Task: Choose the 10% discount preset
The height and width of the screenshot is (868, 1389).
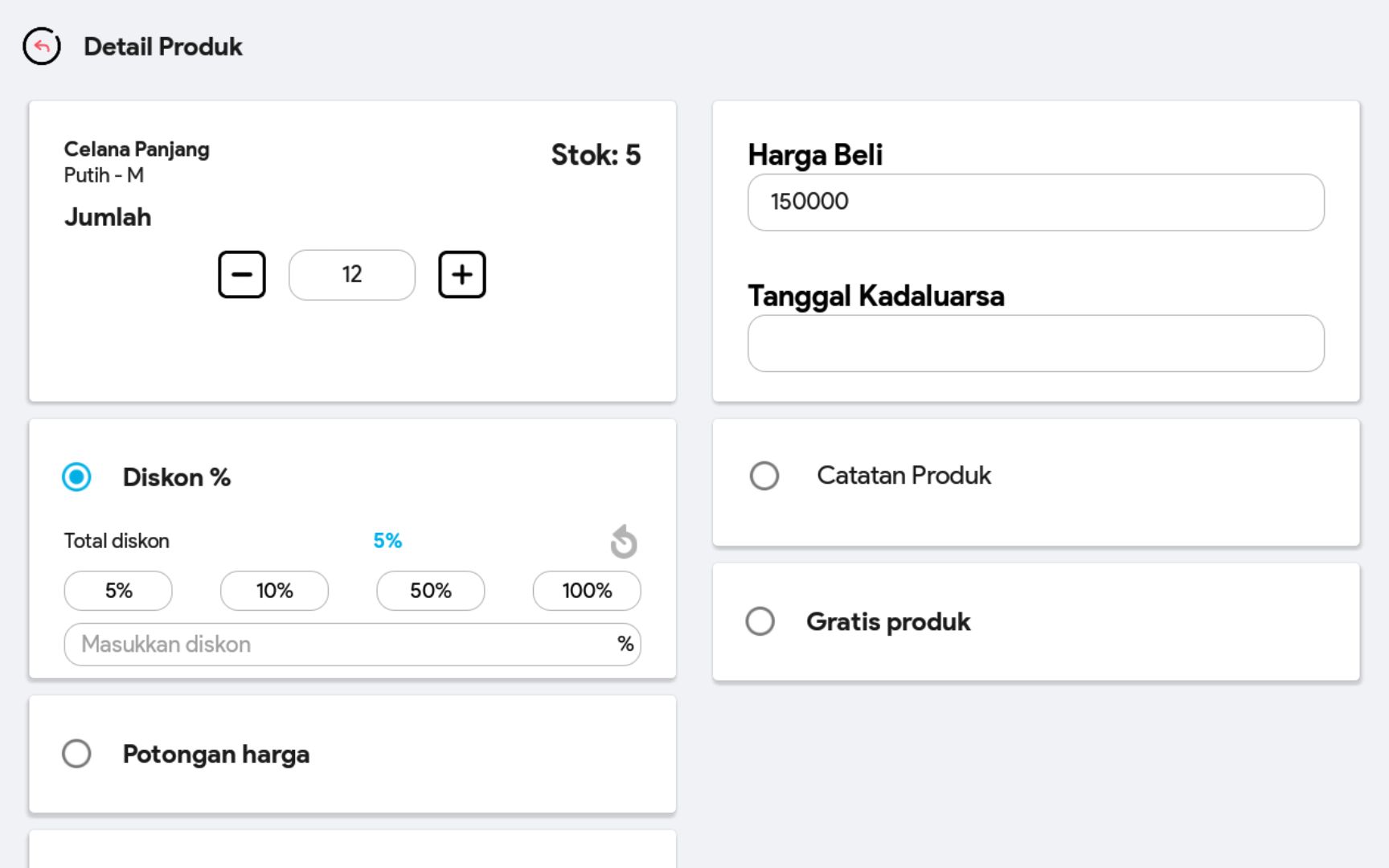Action: click(274, 591)
